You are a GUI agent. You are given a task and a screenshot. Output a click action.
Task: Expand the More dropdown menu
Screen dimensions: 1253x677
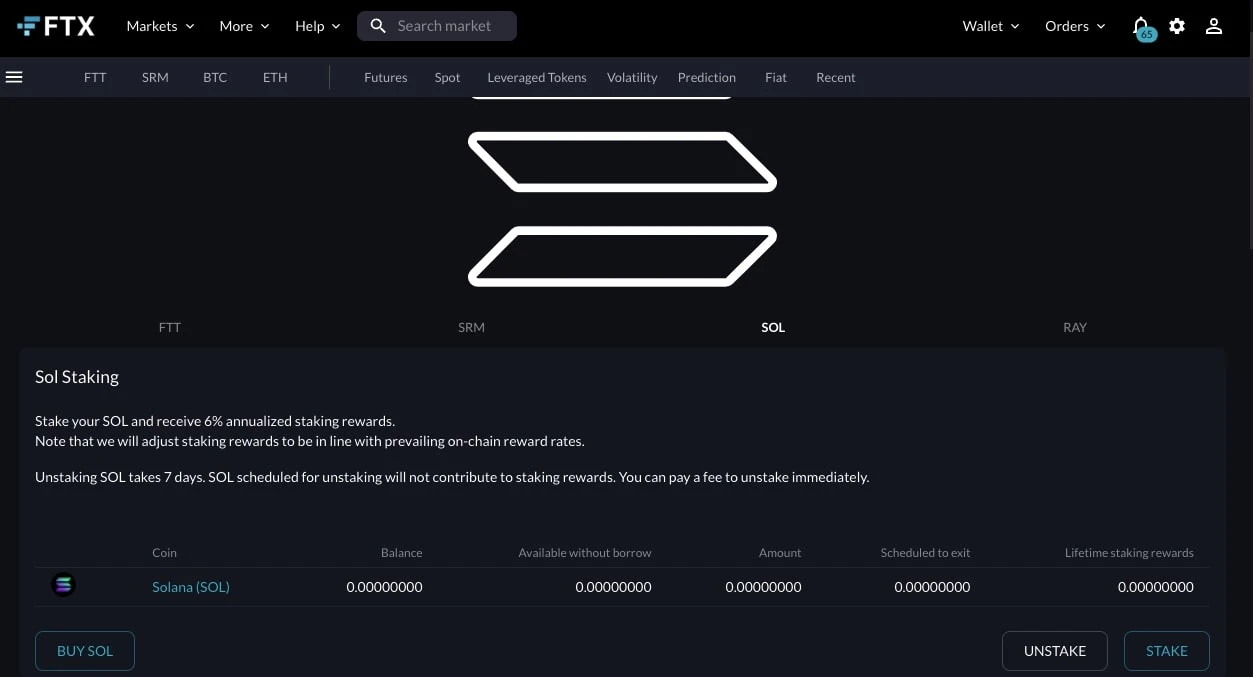[x=245, y=26]
